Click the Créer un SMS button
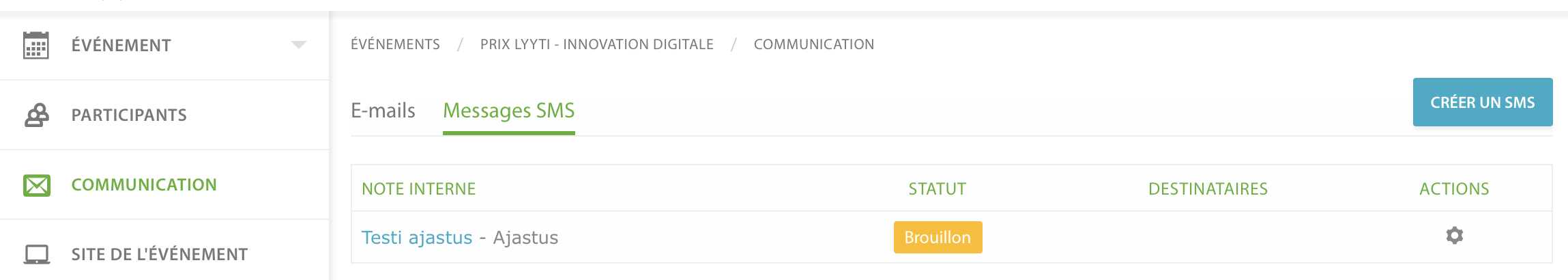Screen dimensions: 1568x280 click(x=1483, y=102)
